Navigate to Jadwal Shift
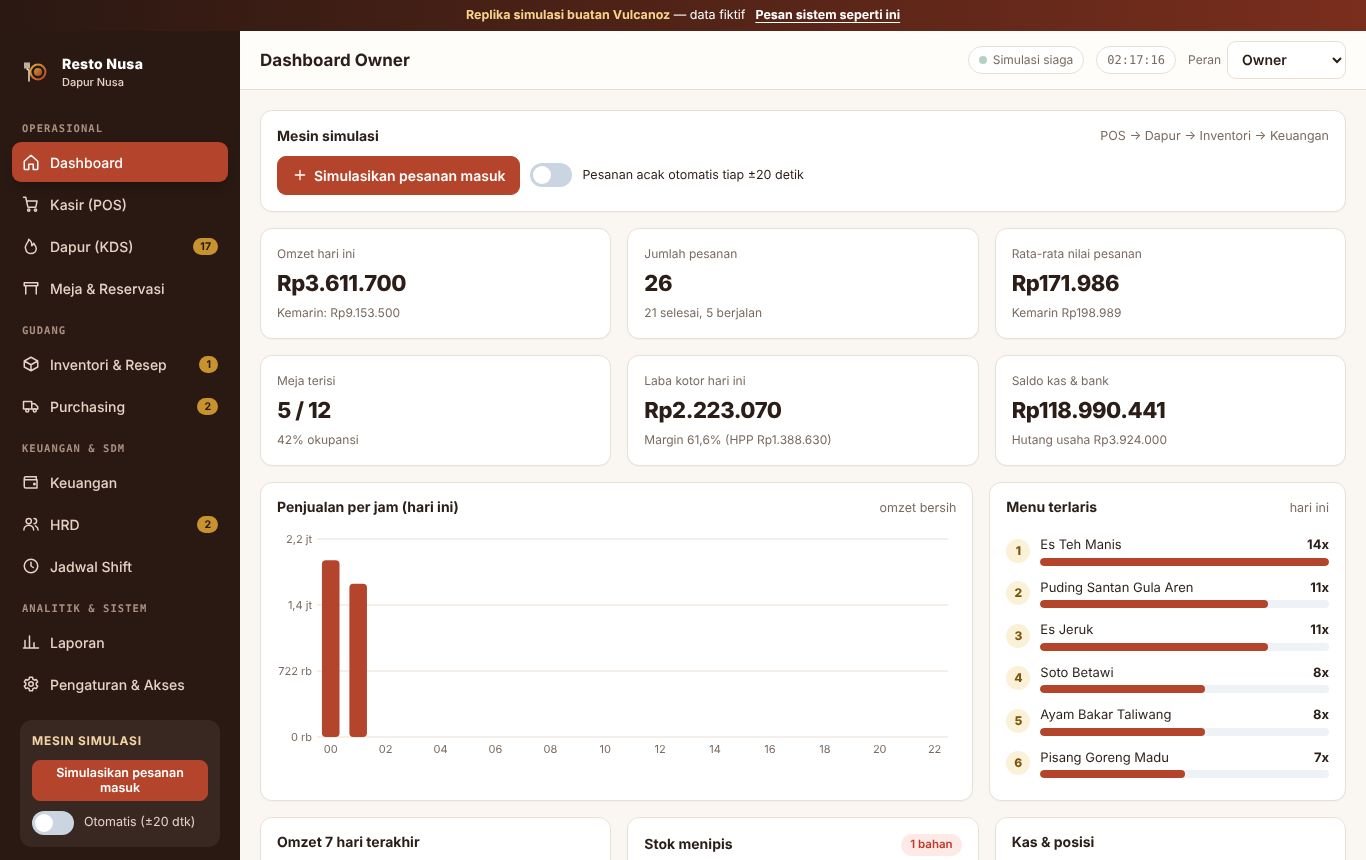 pyautogui.click(x=120, y=567)
